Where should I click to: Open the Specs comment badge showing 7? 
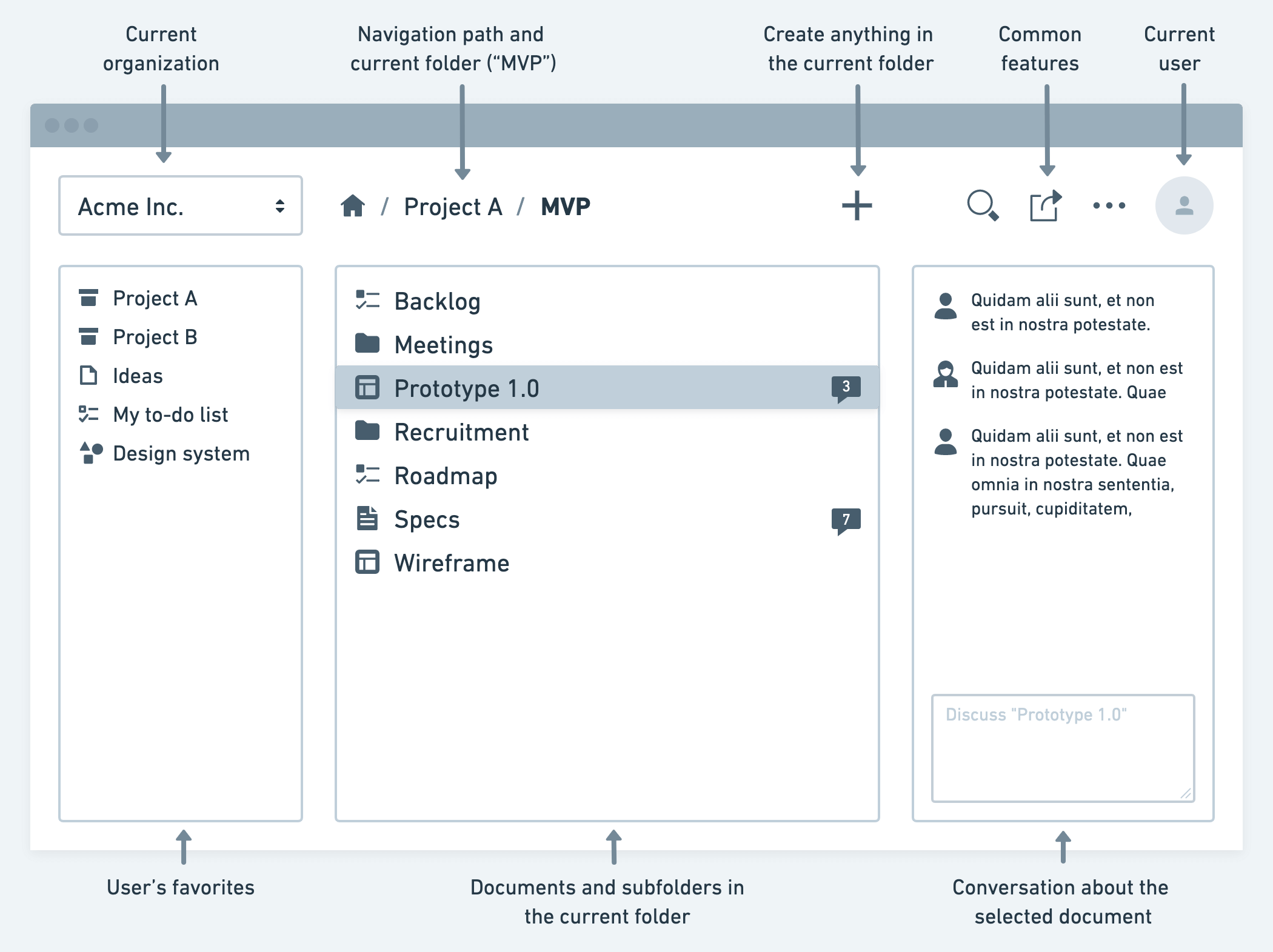(x=846, y=520)
